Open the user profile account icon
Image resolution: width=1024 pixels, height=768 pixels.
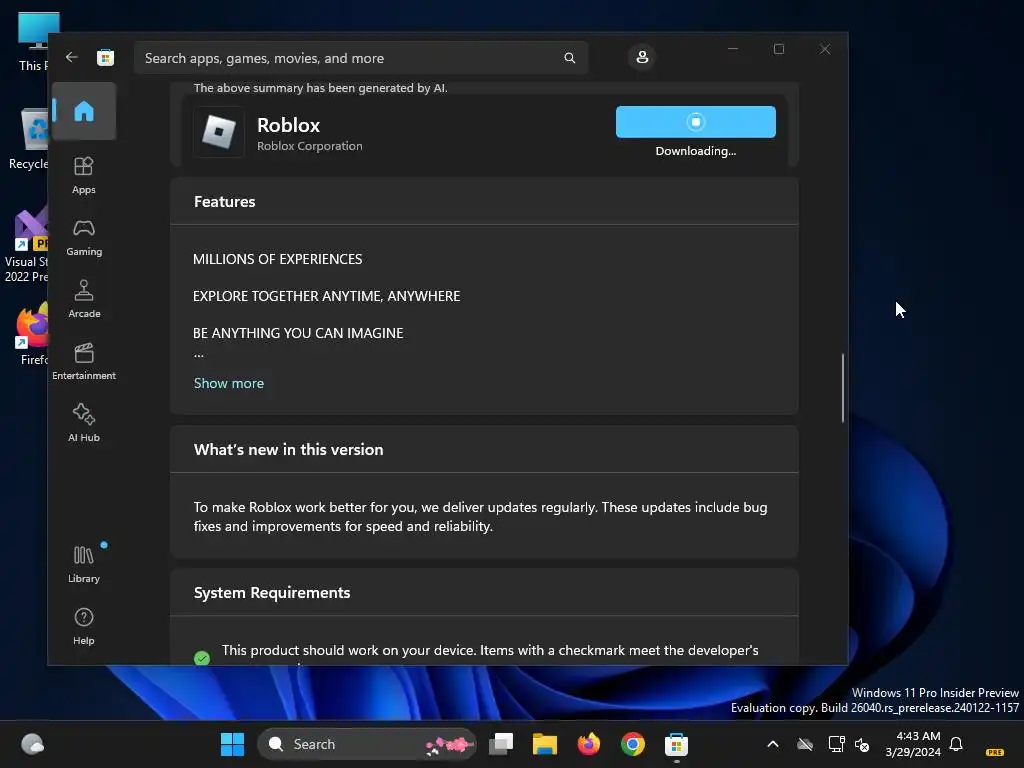click(x=642, y=57)
